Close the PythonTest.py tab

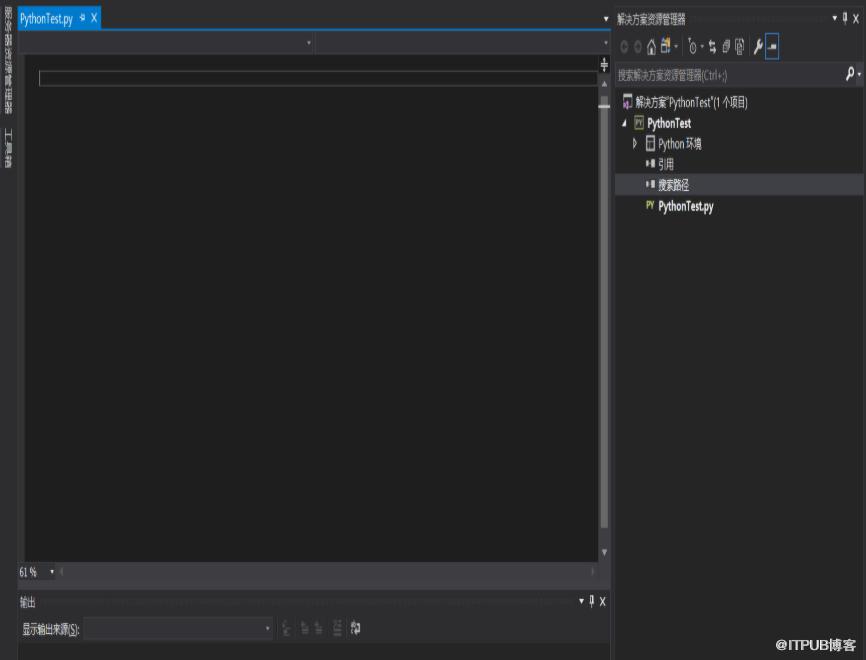pos(94,18)
